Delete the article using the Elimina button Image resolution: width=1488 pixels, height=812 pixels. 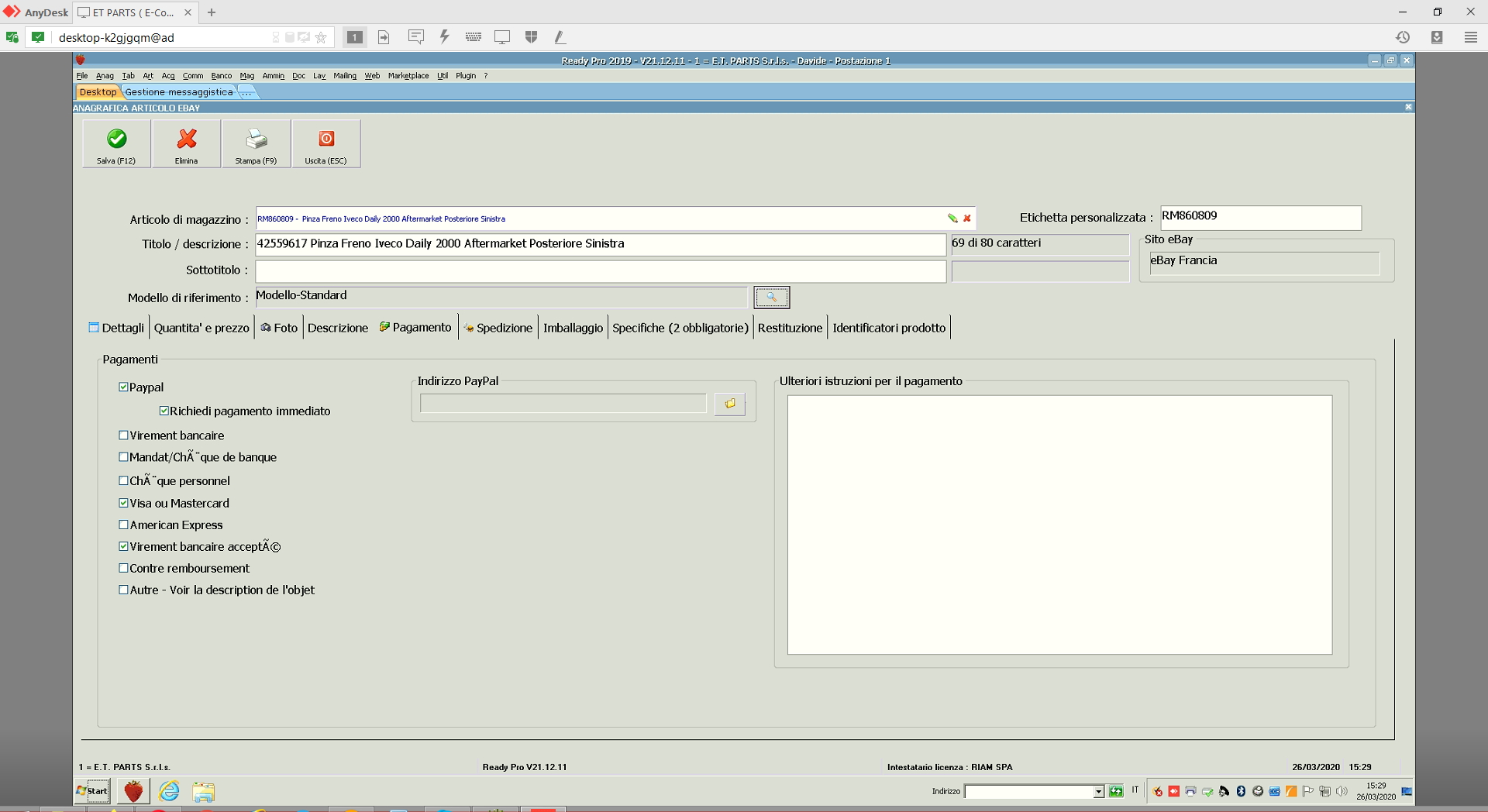[x=186, y=143]
